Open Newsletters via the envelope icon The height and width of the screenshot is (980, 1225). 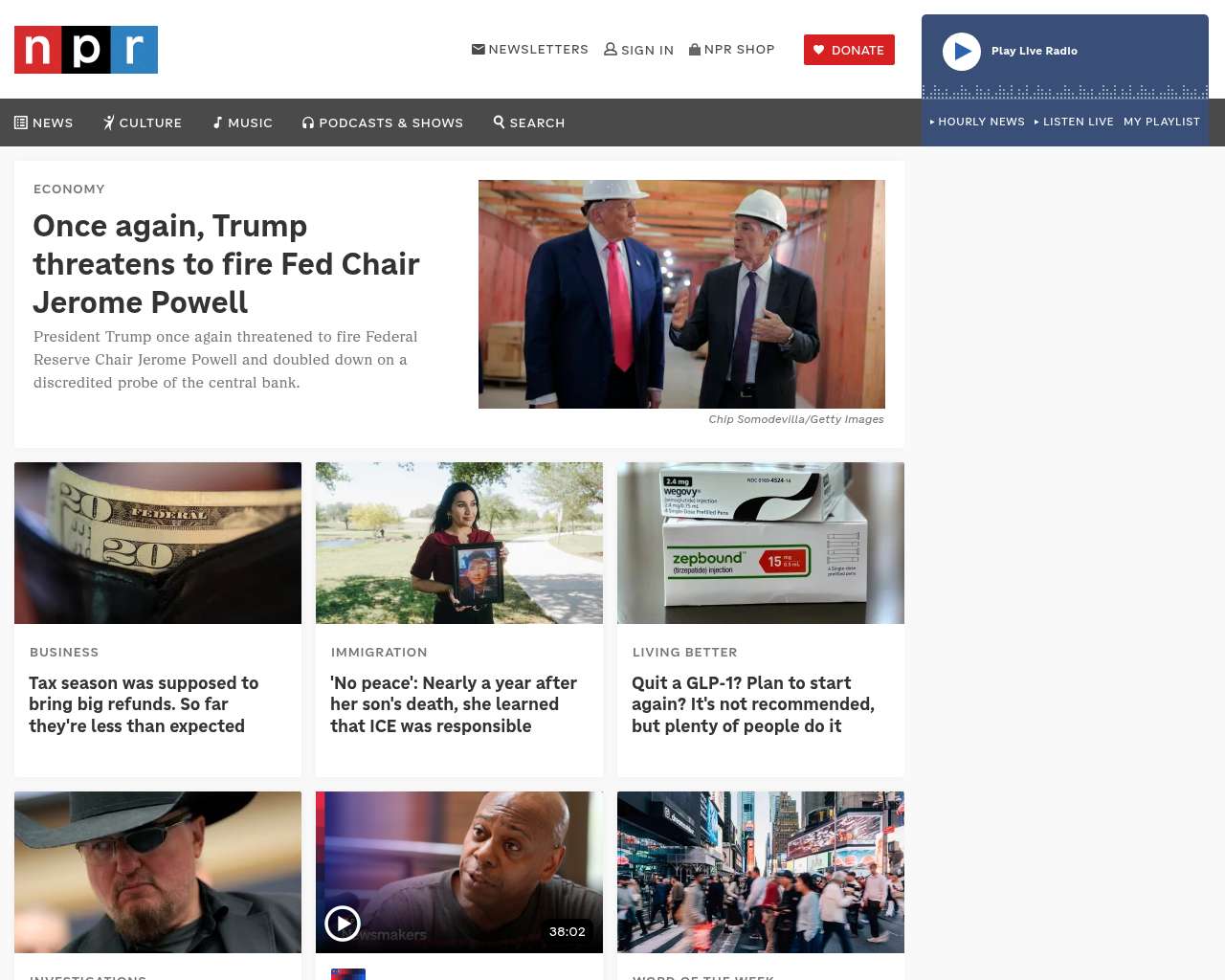click(479, 49)
